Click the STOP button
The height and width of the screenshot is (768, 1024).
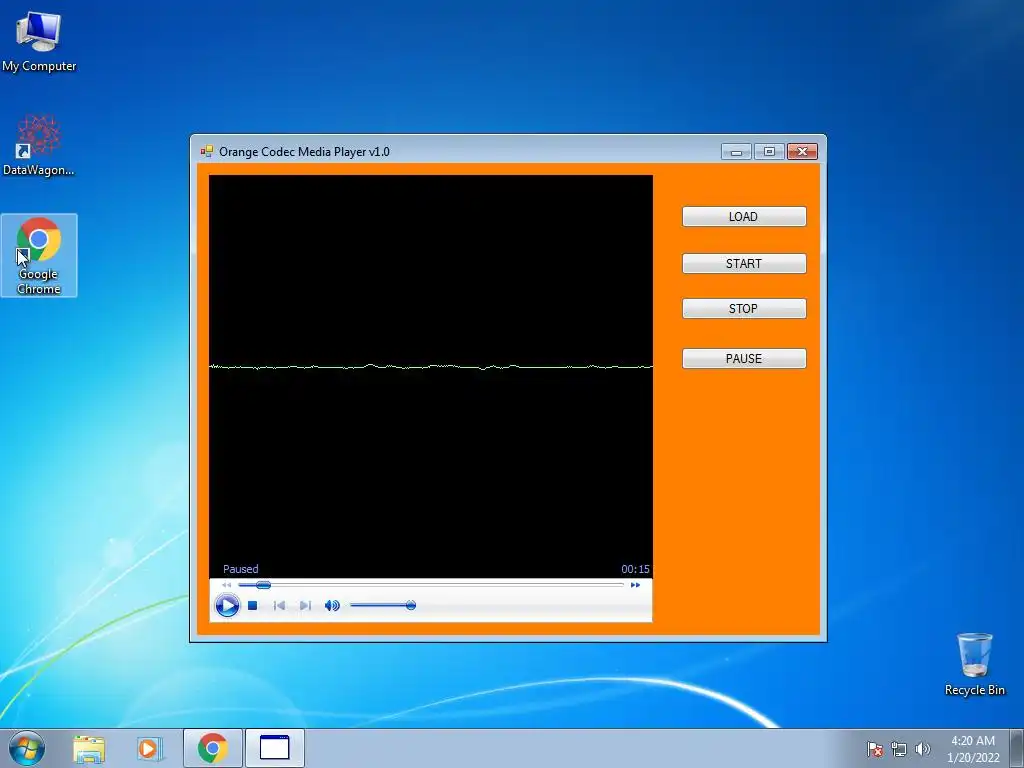744,309
